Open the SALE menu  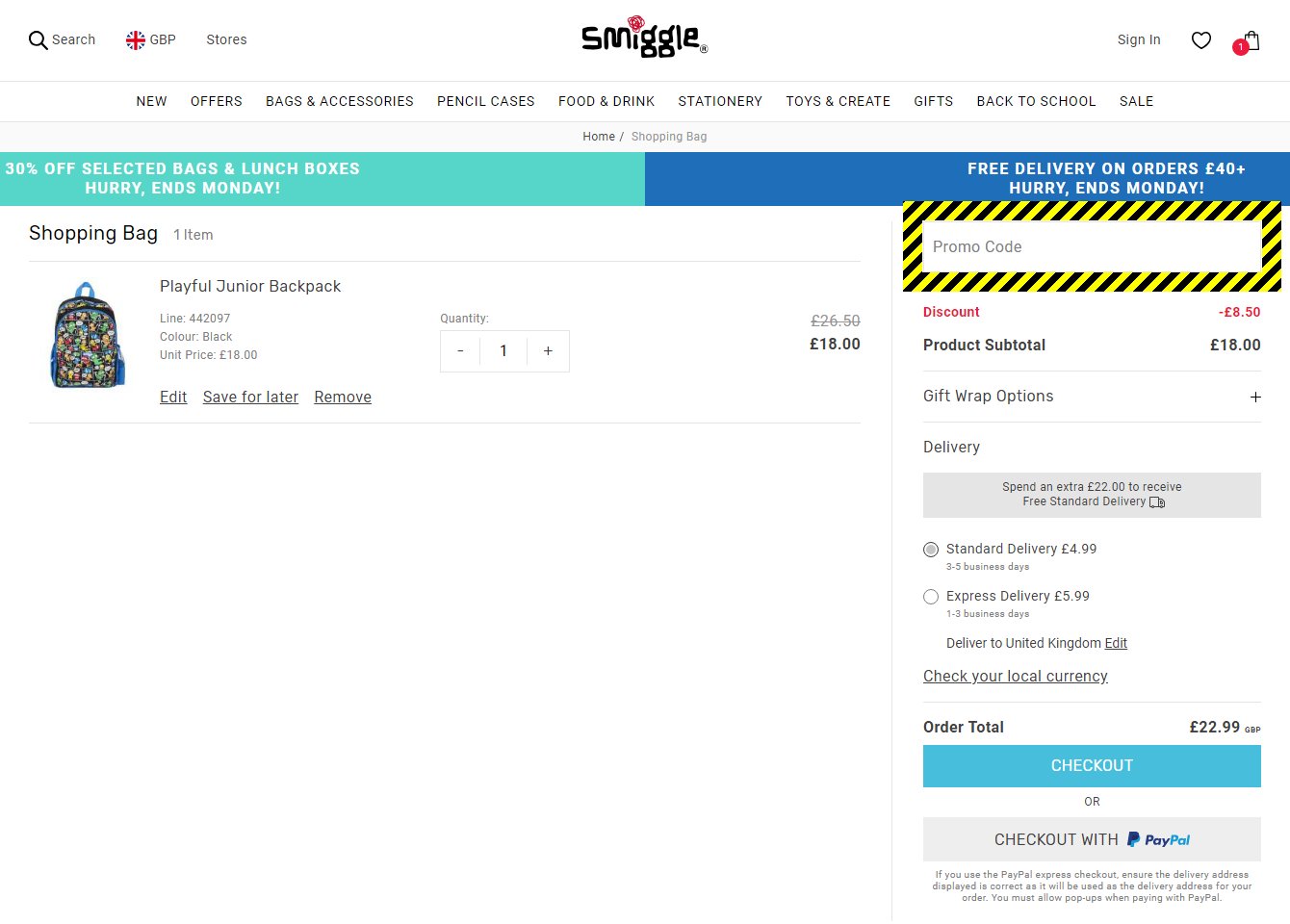point(1136,101)
